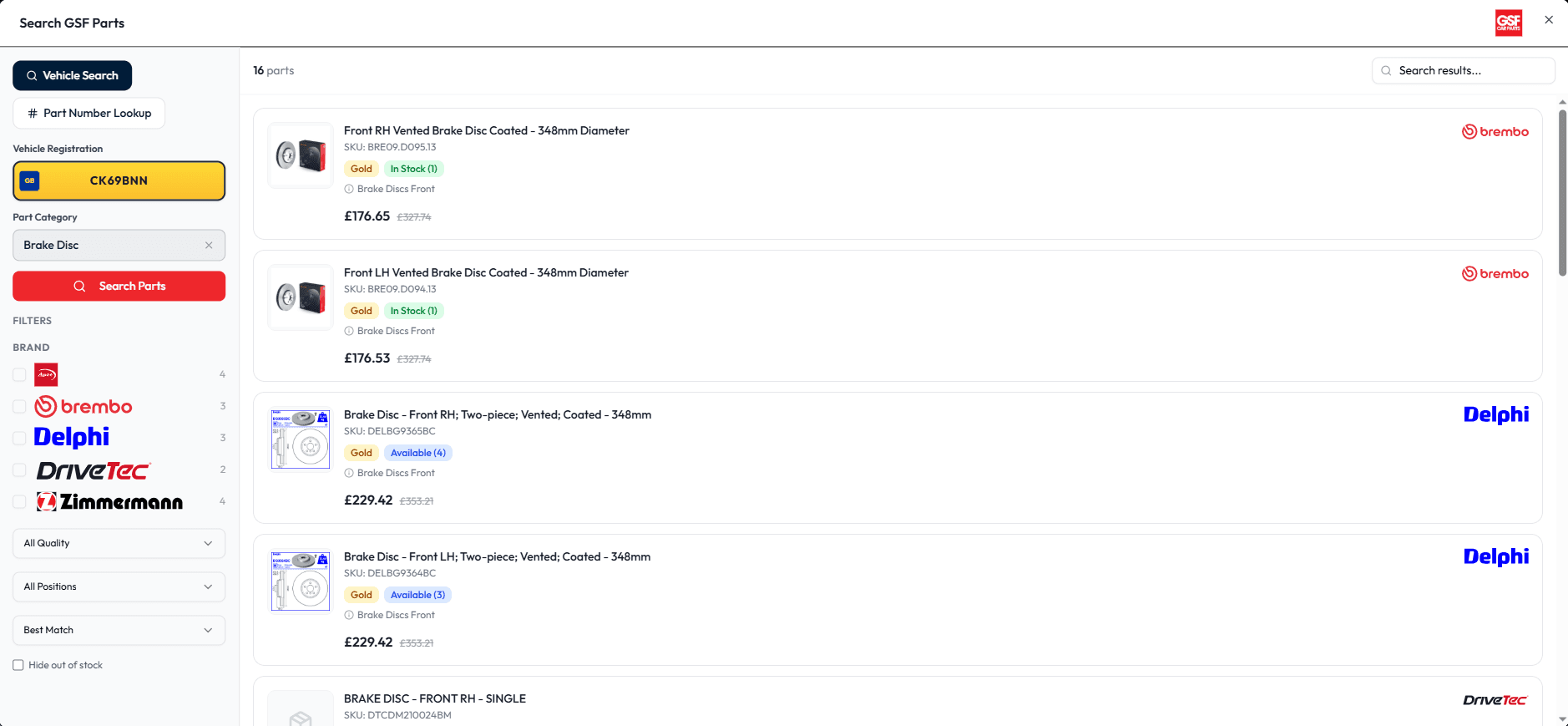Click the GB flag badge on registration plate
Viewport: 1568px width, 726px height.
pos(29,180)
